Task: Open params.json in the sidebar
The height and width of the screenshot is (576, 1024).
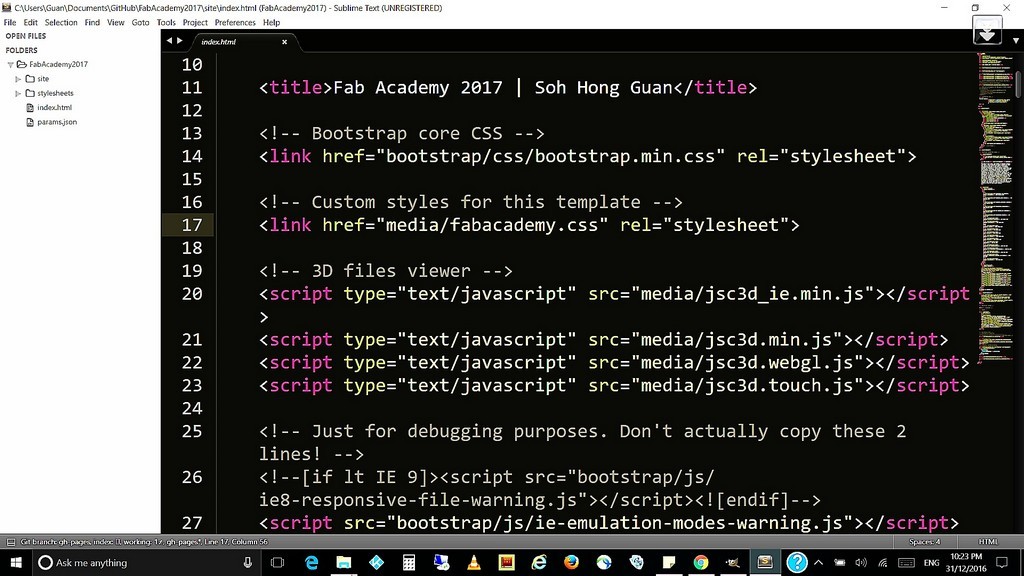Action: 57,122
